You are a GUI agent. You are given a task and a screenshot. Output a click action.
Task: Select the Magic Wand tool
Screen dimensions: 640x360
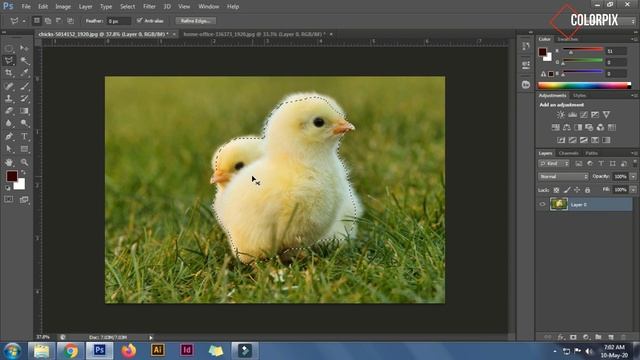[x=24, y=61]
